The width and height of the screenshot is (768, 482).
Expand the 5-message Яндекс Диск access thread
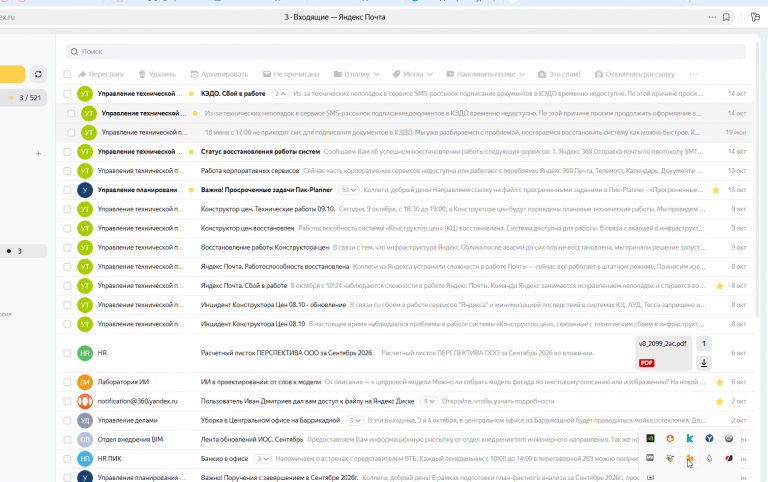pos(429,401)
